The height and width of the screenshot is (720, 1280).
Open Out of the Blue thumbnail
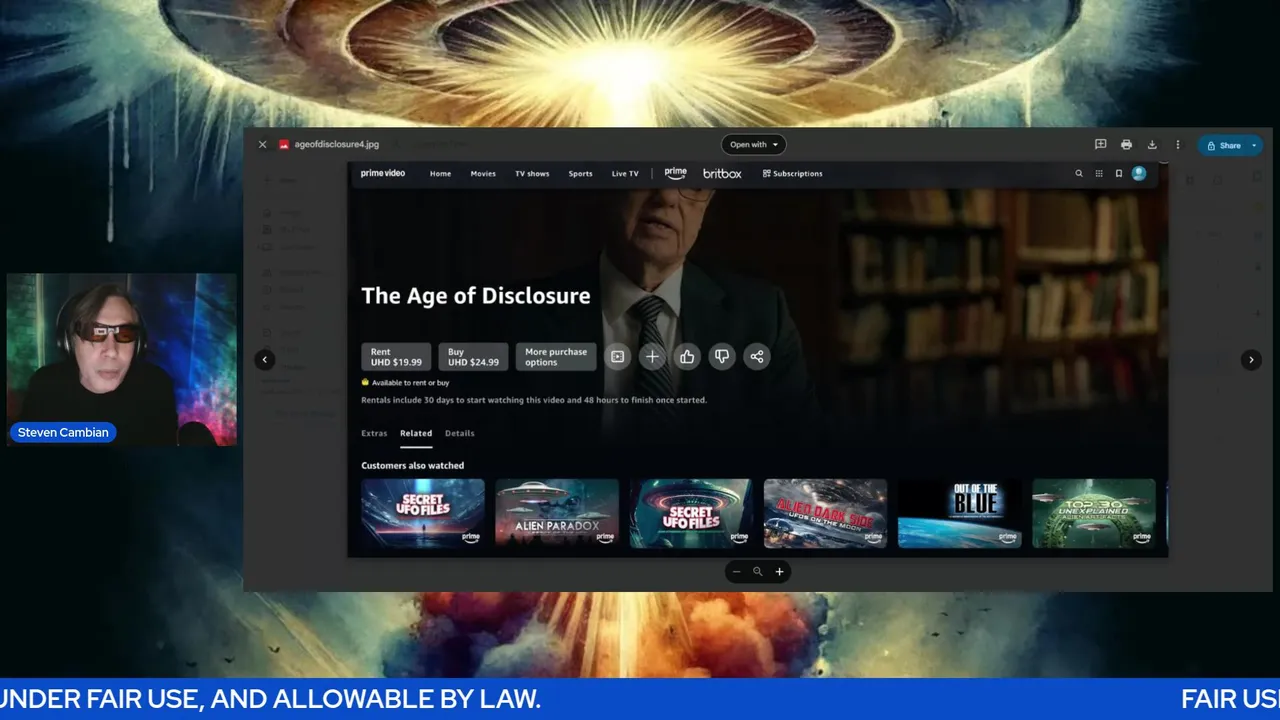pyautogui.click(x=959, y=513)
